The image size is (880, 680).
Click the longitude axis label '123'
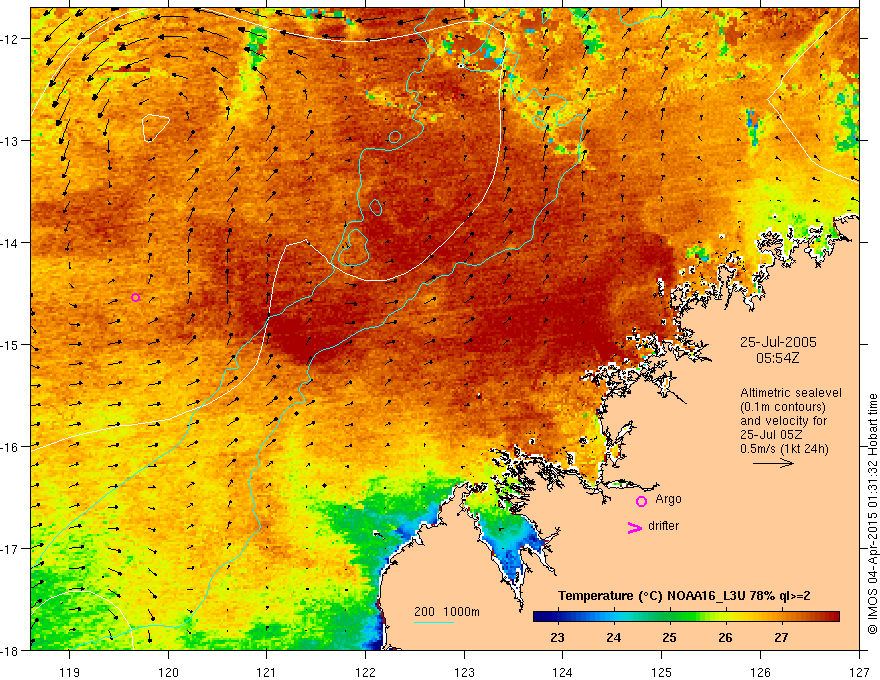464,672
